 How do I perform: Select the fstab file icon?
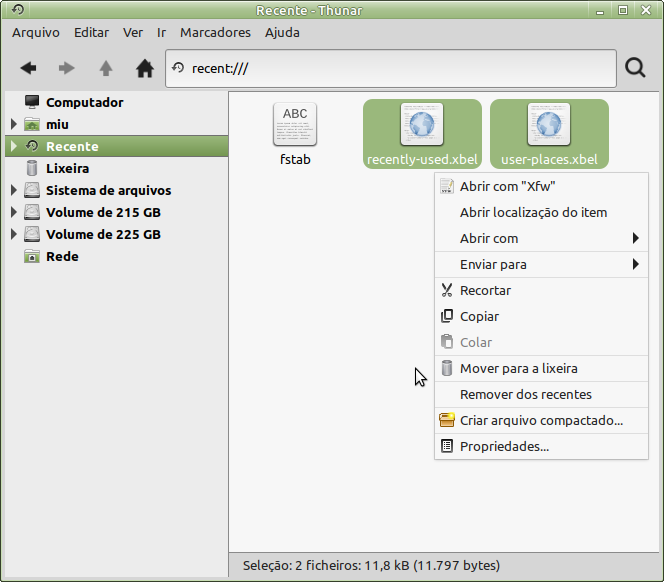(295, 125)
